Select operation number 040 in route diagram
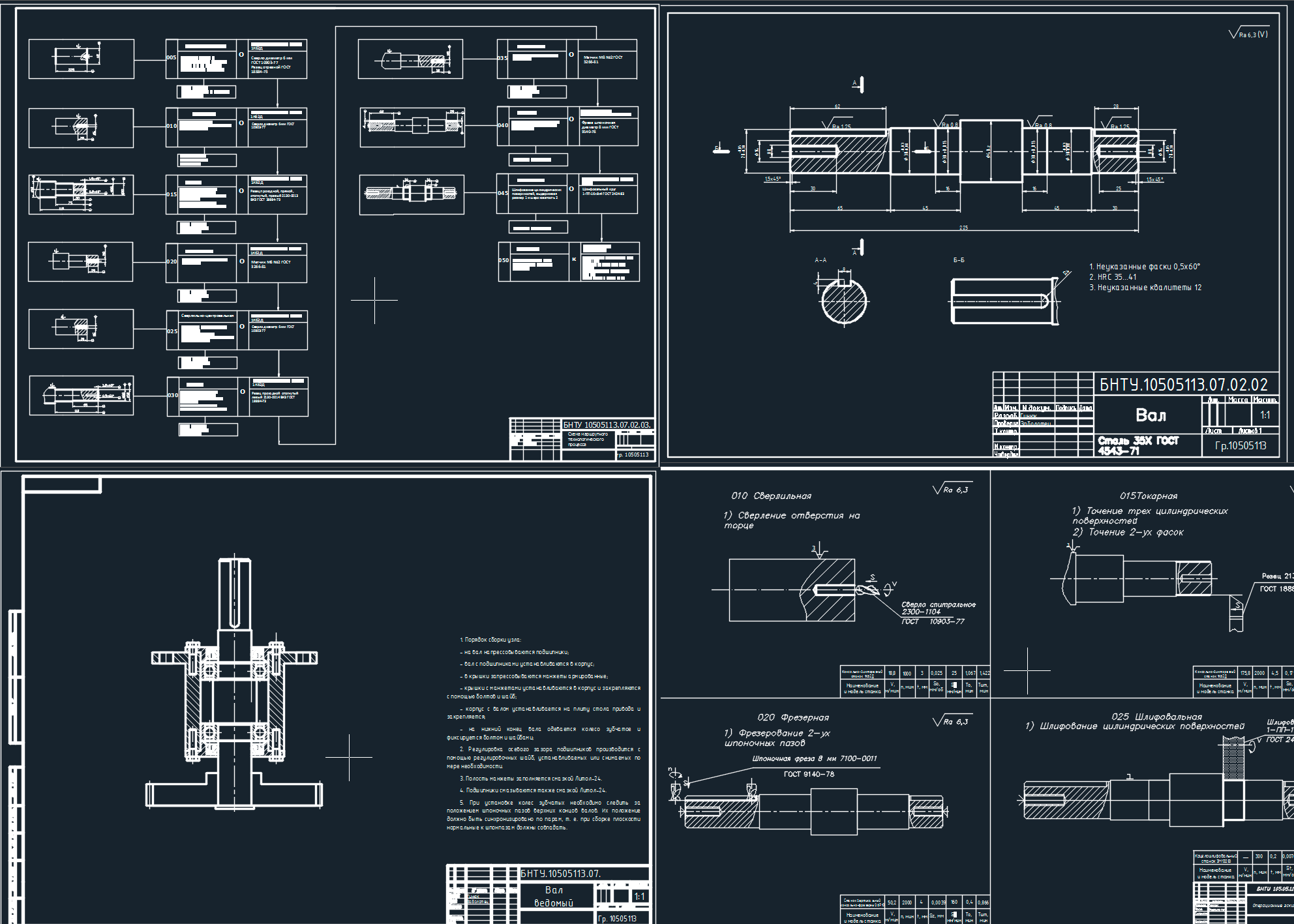The height and width of the screenshot is (924, 1294). pos(502,125)
